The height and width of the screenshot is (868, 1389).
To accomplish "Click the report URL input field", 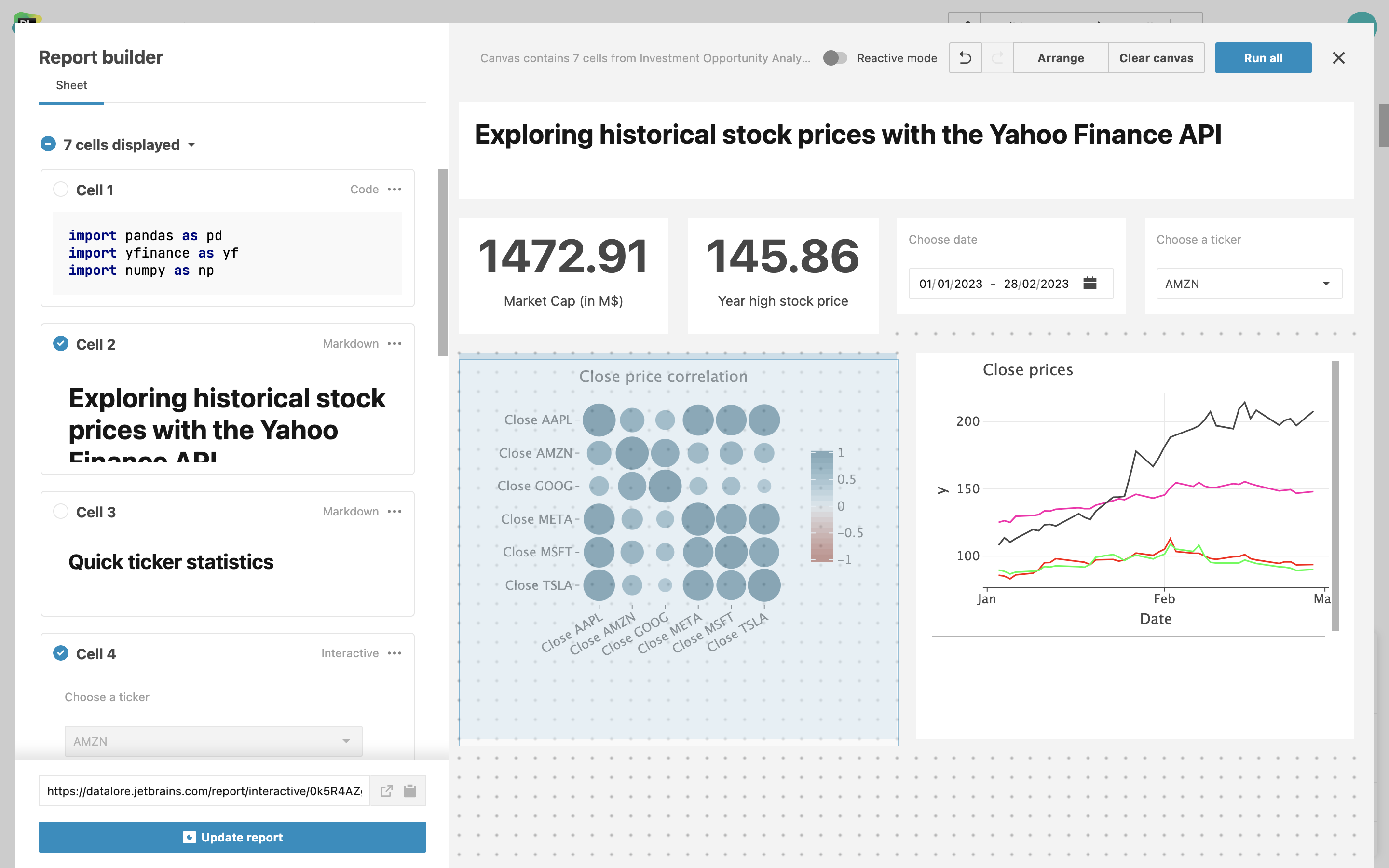I will tap(204, 790).
